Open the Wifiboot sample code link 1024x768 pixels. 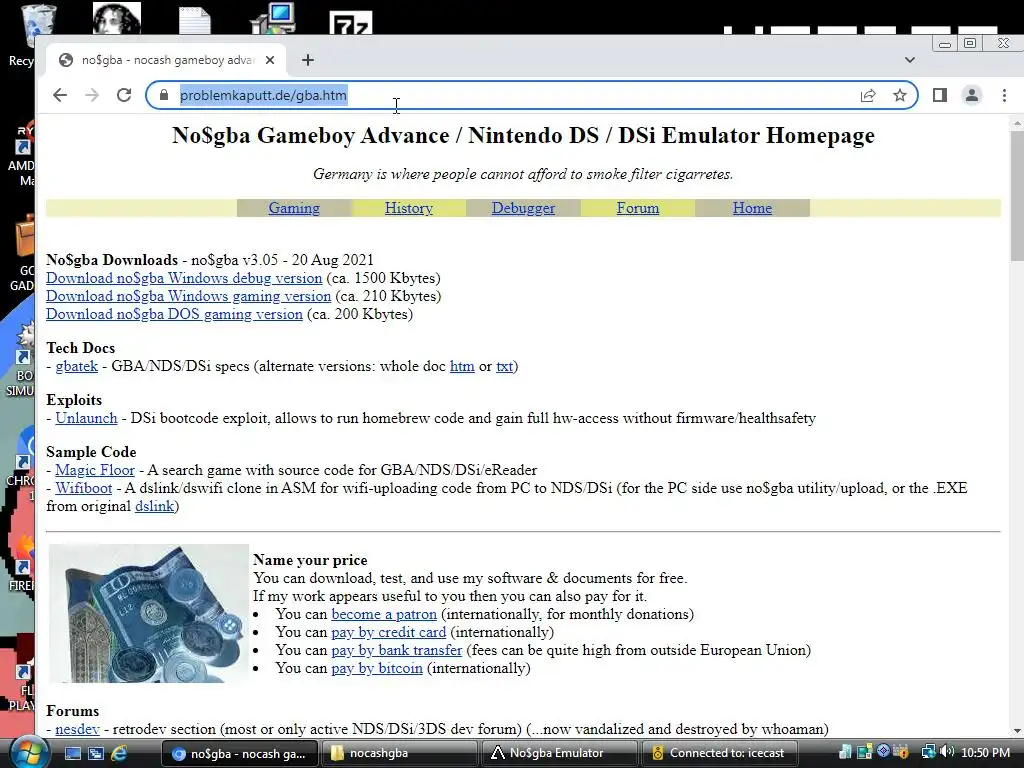[84, 488]
